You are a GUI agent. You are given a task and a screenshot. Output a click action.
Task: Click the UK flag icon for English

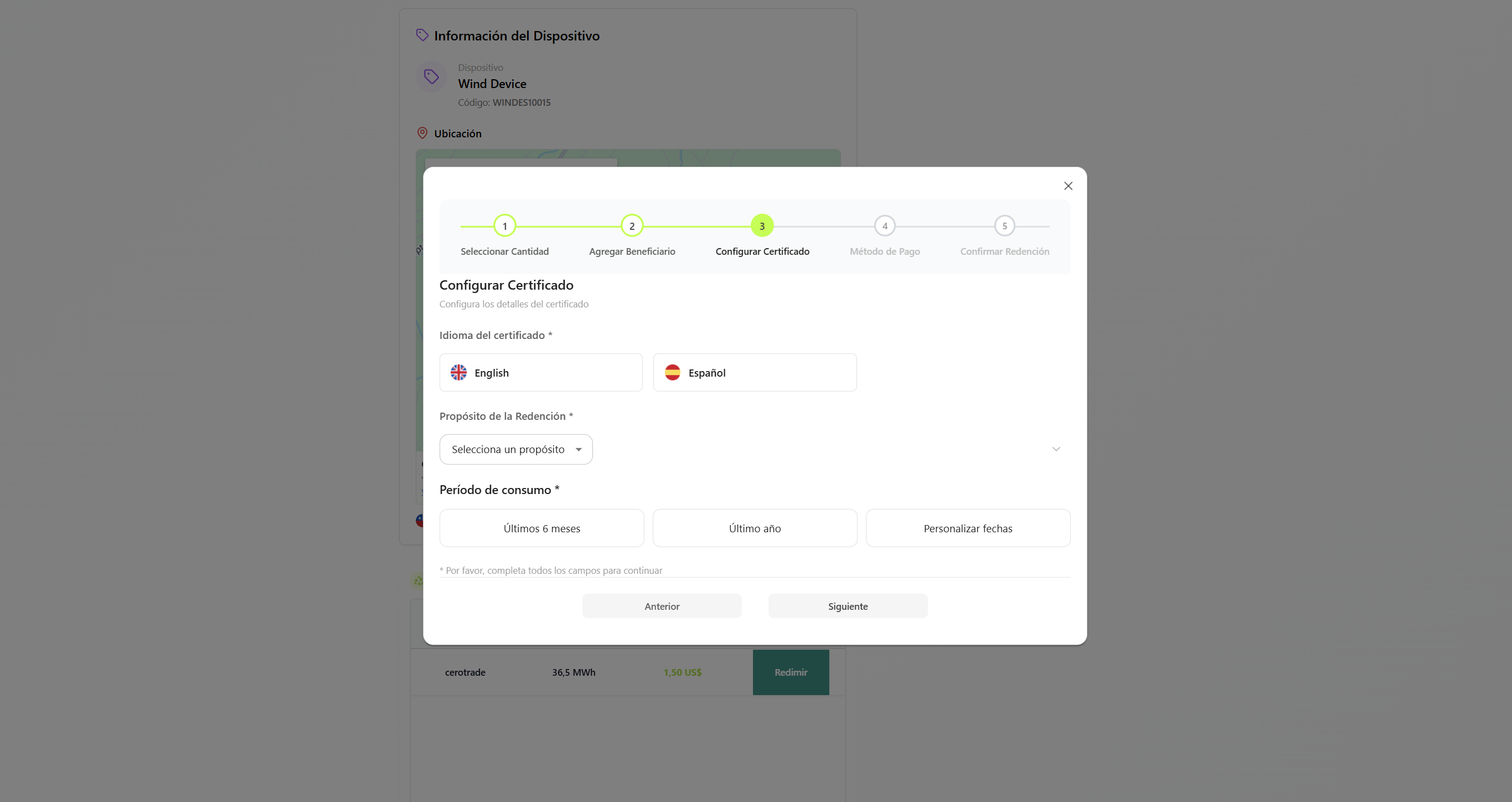click(459, 372)
